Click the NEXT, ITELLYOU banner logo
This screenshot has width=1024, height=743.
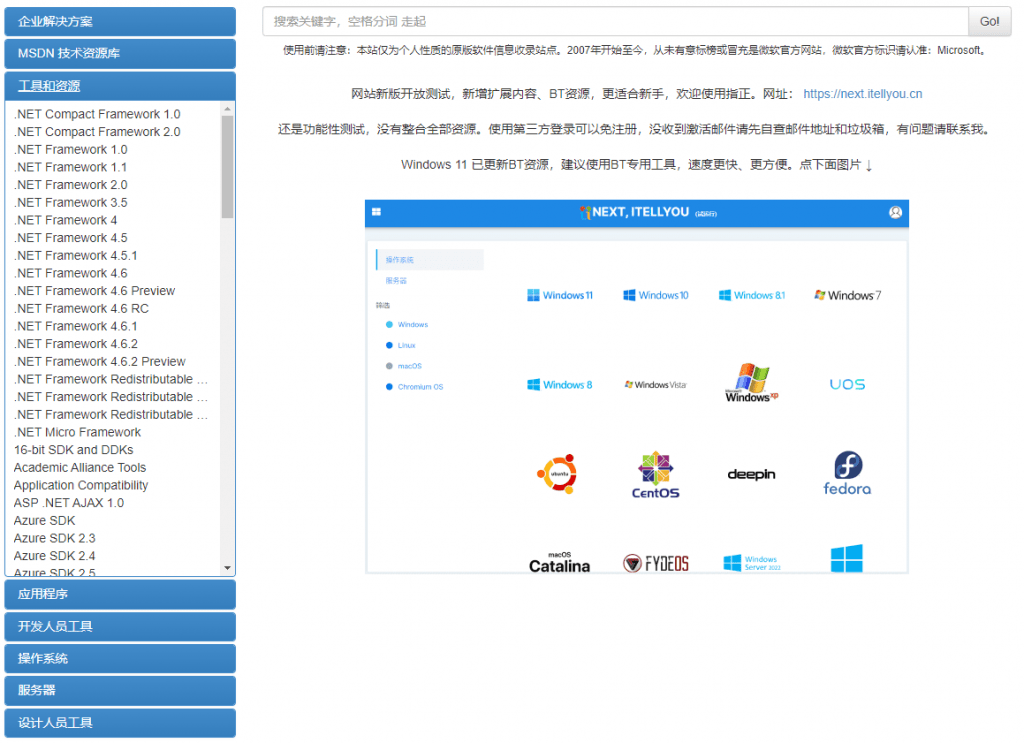648,212
